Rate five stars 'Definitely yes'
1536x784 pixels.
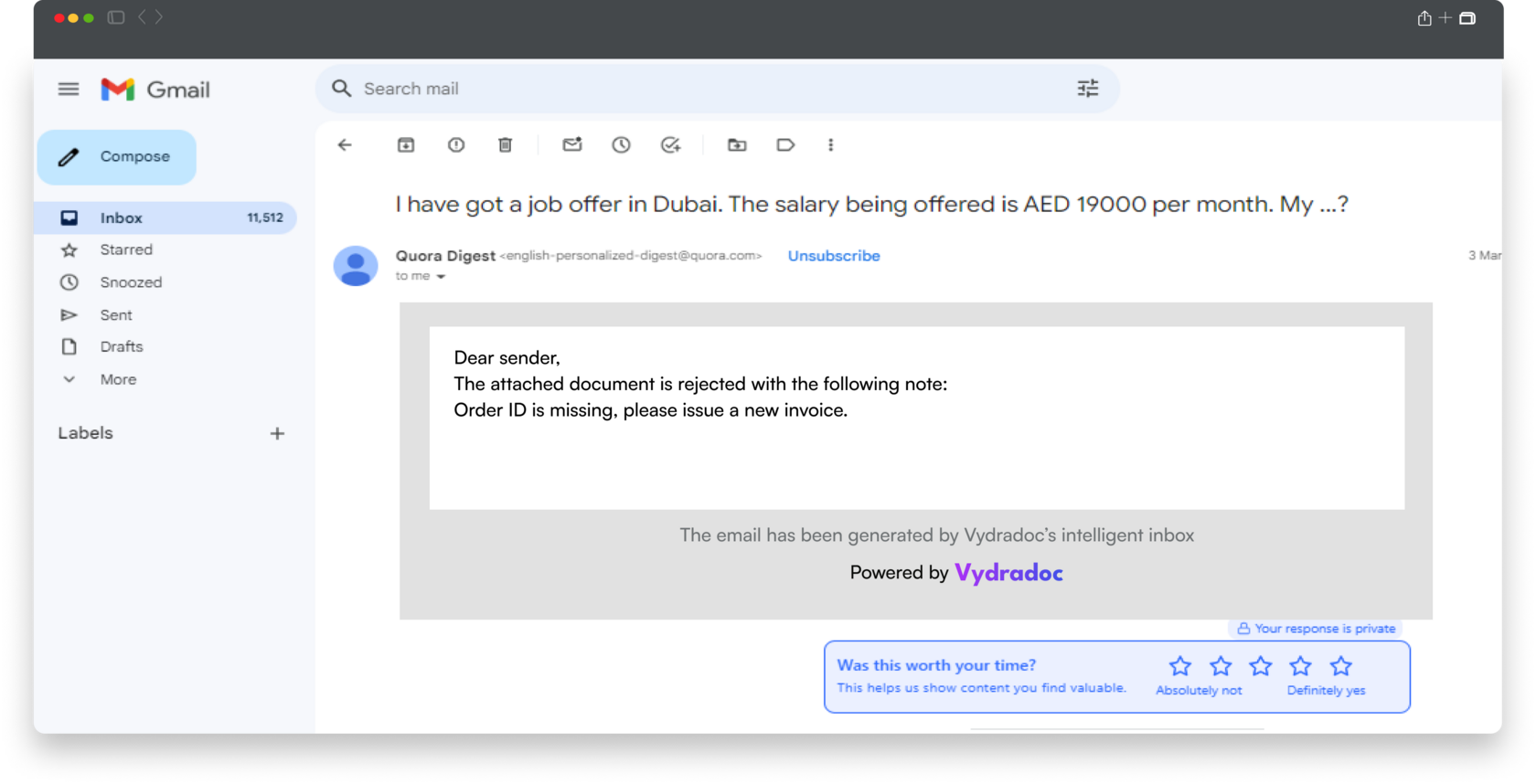click(x=1341, y=666)
